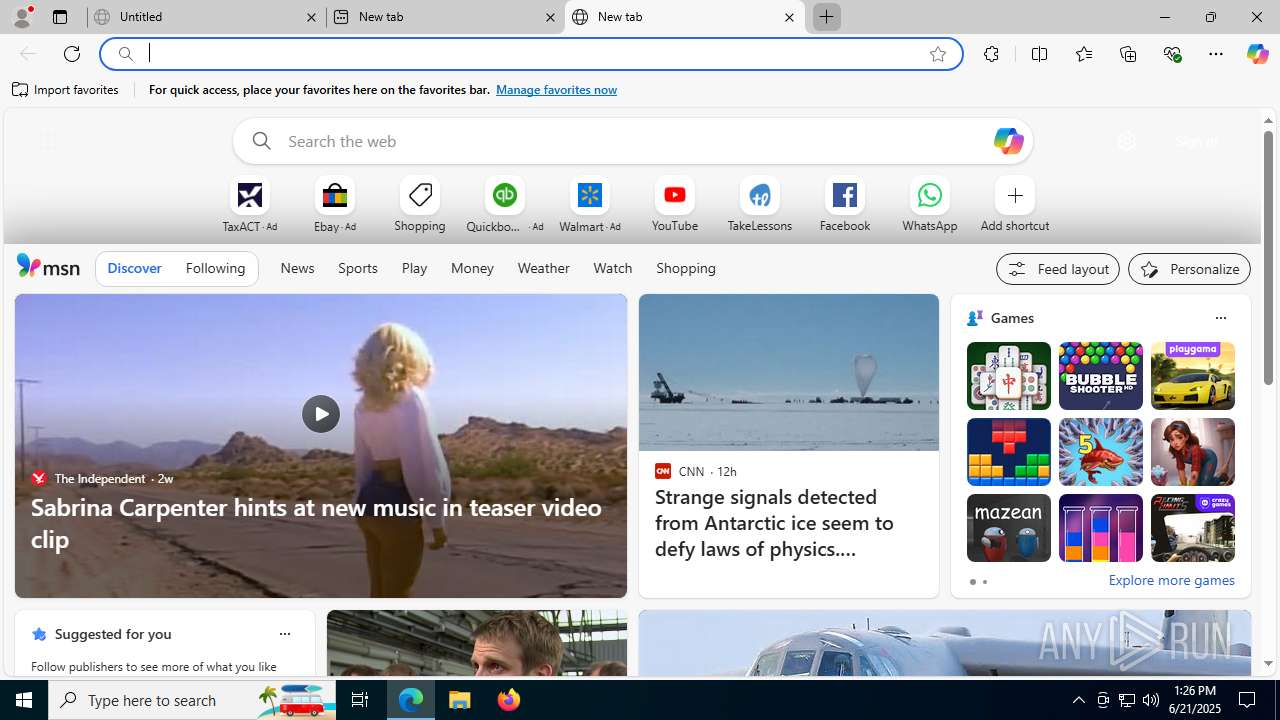
Task: Launch the Copilot sidebar icon
Action: pyautogui.click(x=1257, y=54)
